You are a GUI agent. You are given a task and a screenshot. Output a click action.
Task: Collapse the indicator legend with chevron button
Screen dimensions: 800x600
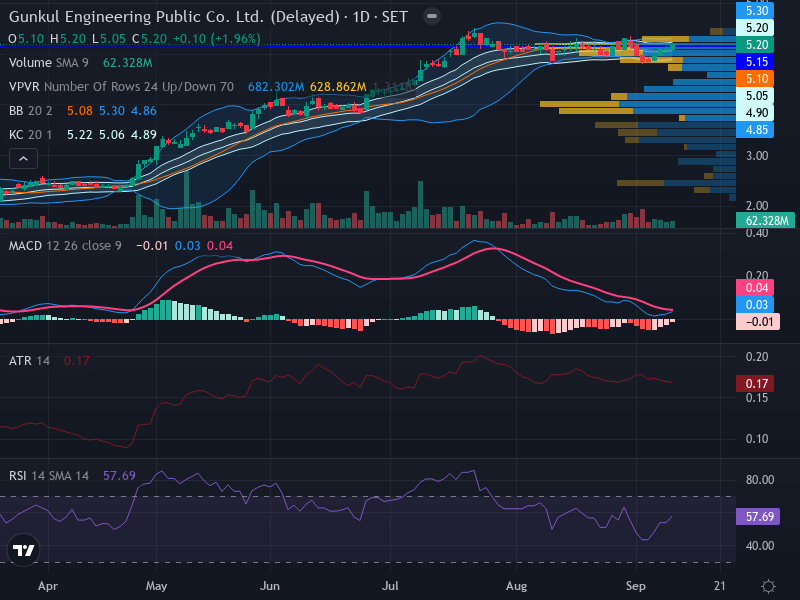23,159
